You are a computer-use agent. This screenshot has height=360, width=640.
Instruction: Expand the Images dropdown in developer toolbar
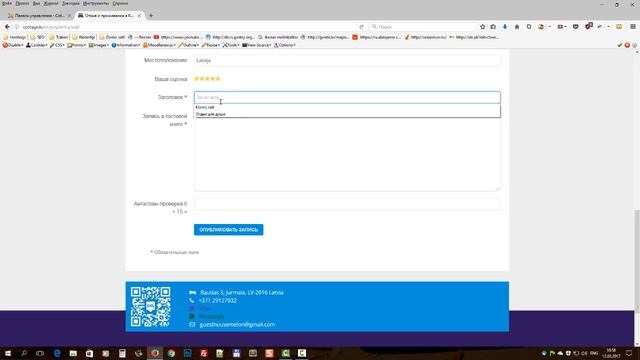tap(99, 45)
